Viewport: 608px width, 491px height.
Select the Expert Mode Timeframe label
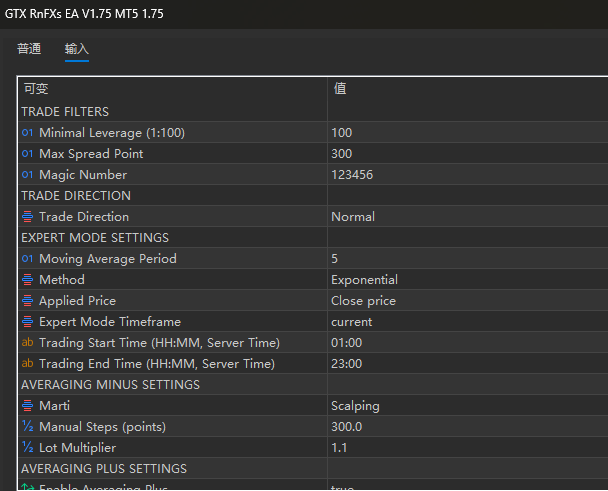coord(110,321)
